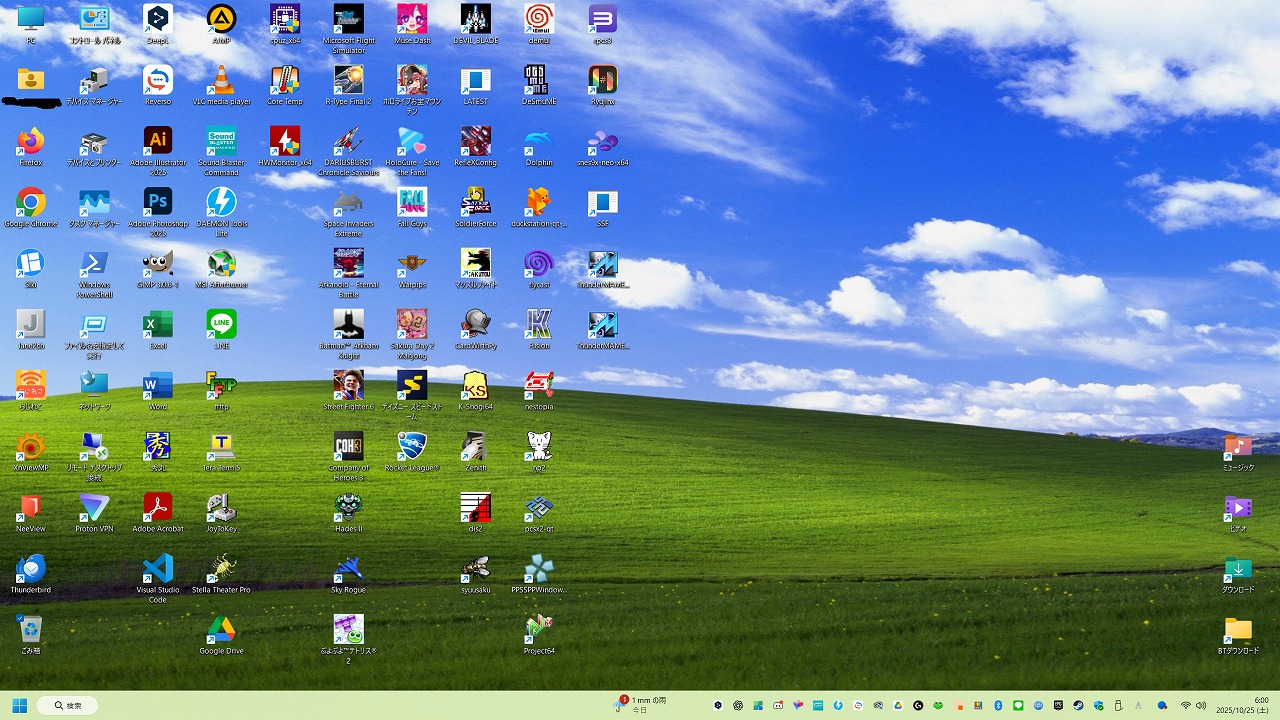Screen dimensions: 1280x720
Task: Open the Adobe Photoshop 2025 shortcut
Action: click(157, 202)
